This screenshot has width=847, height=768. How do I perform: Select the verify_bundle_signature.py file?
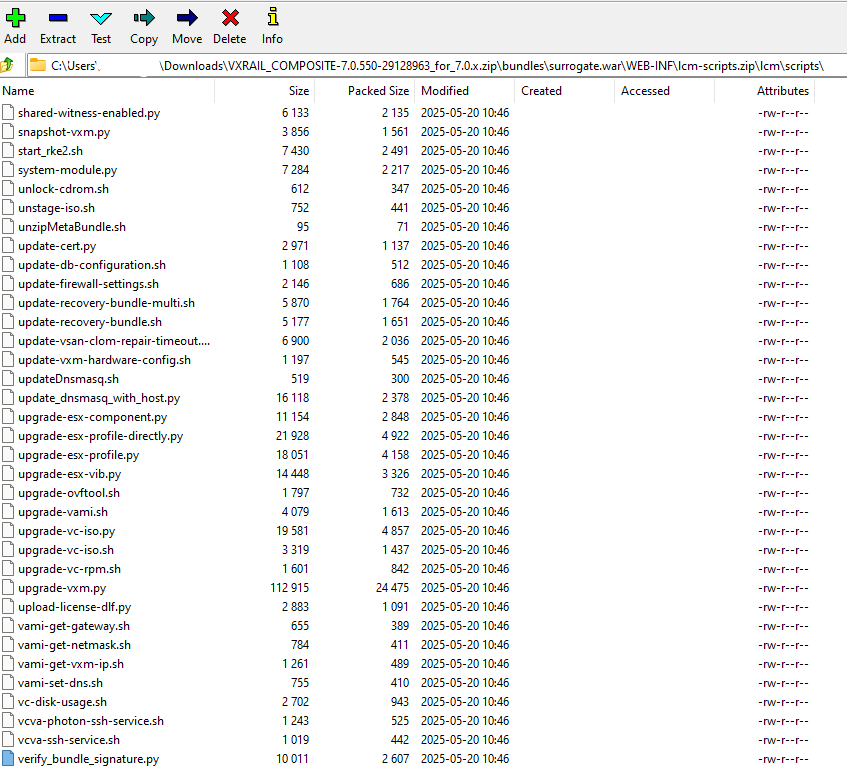pyautogui.click(x=88, y=759)
